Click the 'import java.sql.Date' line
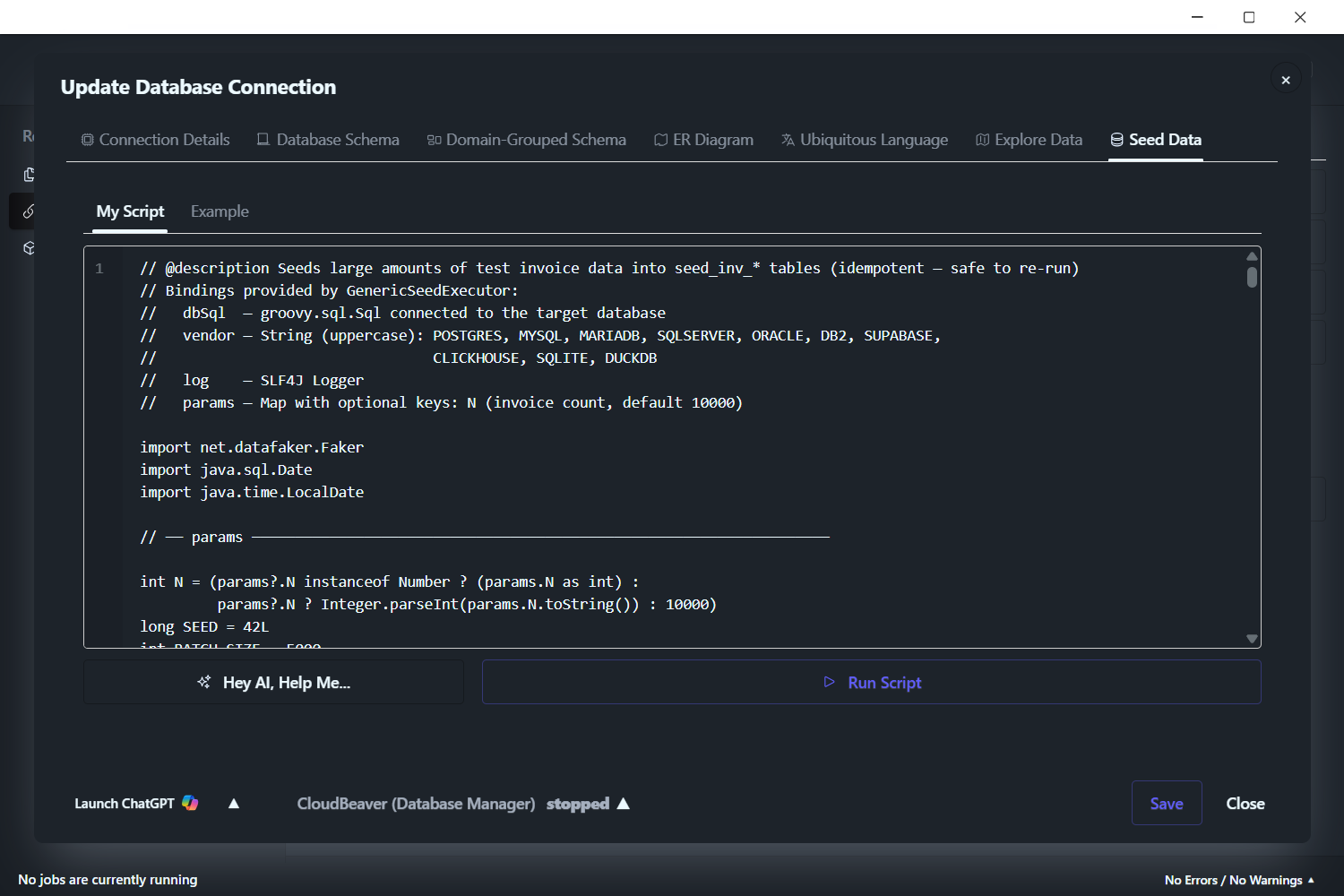1344x896 pixels. coord(226,470)
